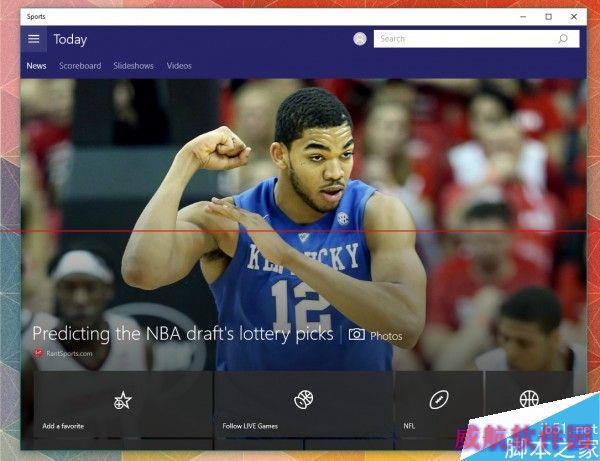Click the Add a favorite star icon
Image resolution: width=600 pixels, height=461 pixels.
click(123, 401)
